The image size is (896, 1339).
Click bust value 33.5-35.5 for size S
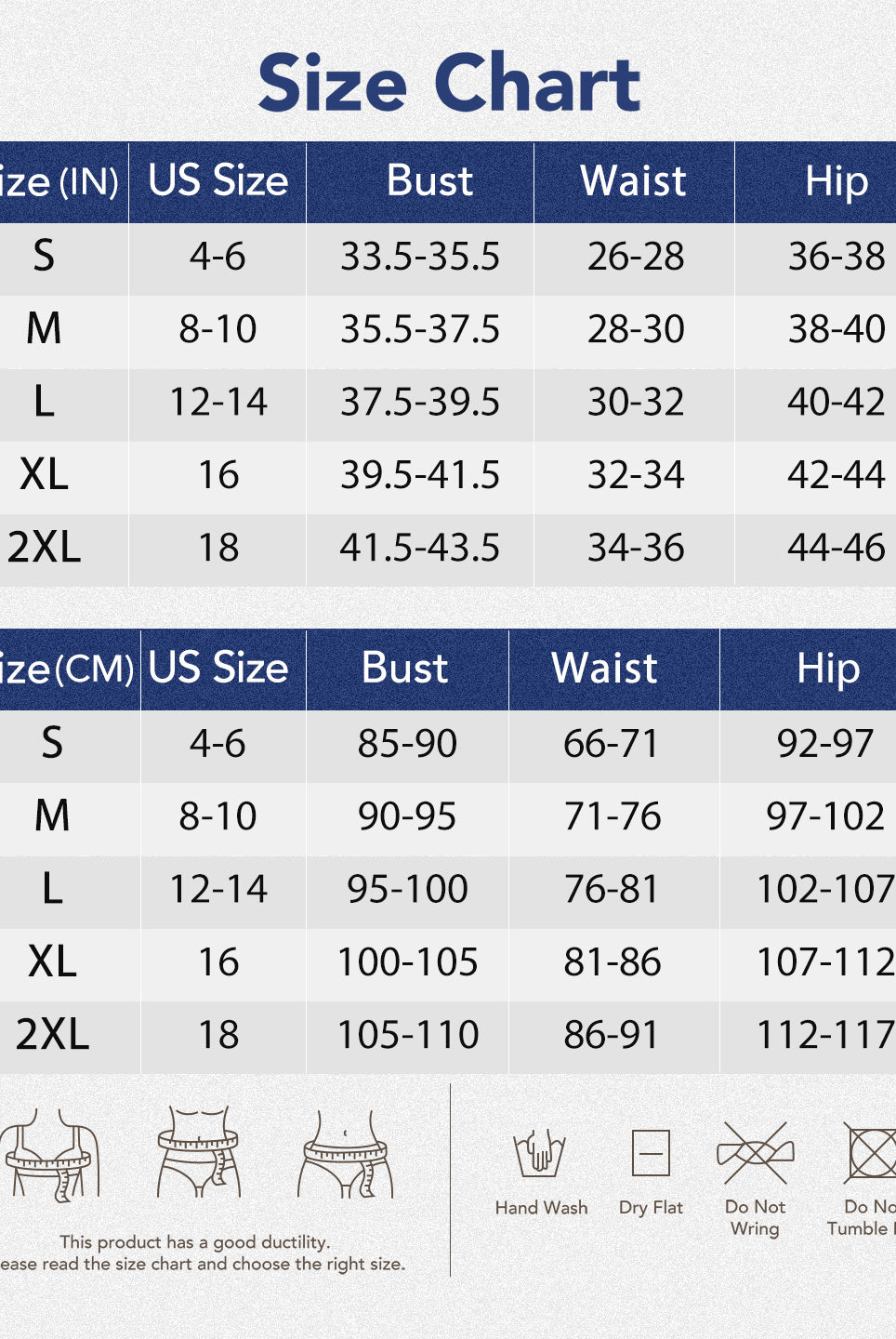420,257
